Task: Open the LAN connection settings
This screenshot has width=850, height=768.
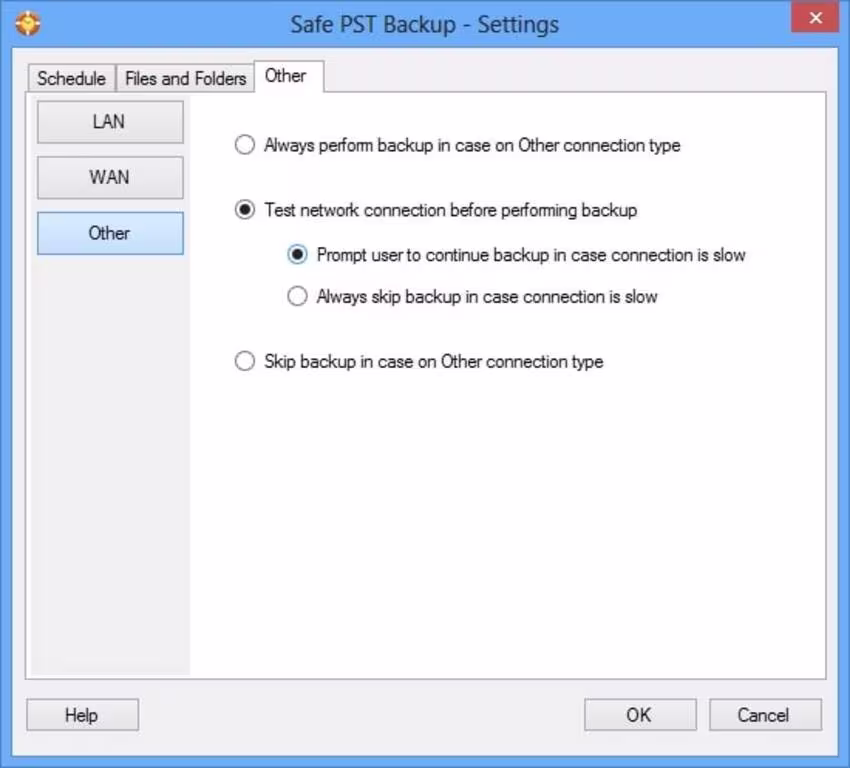Action: (x=110, y=122)
